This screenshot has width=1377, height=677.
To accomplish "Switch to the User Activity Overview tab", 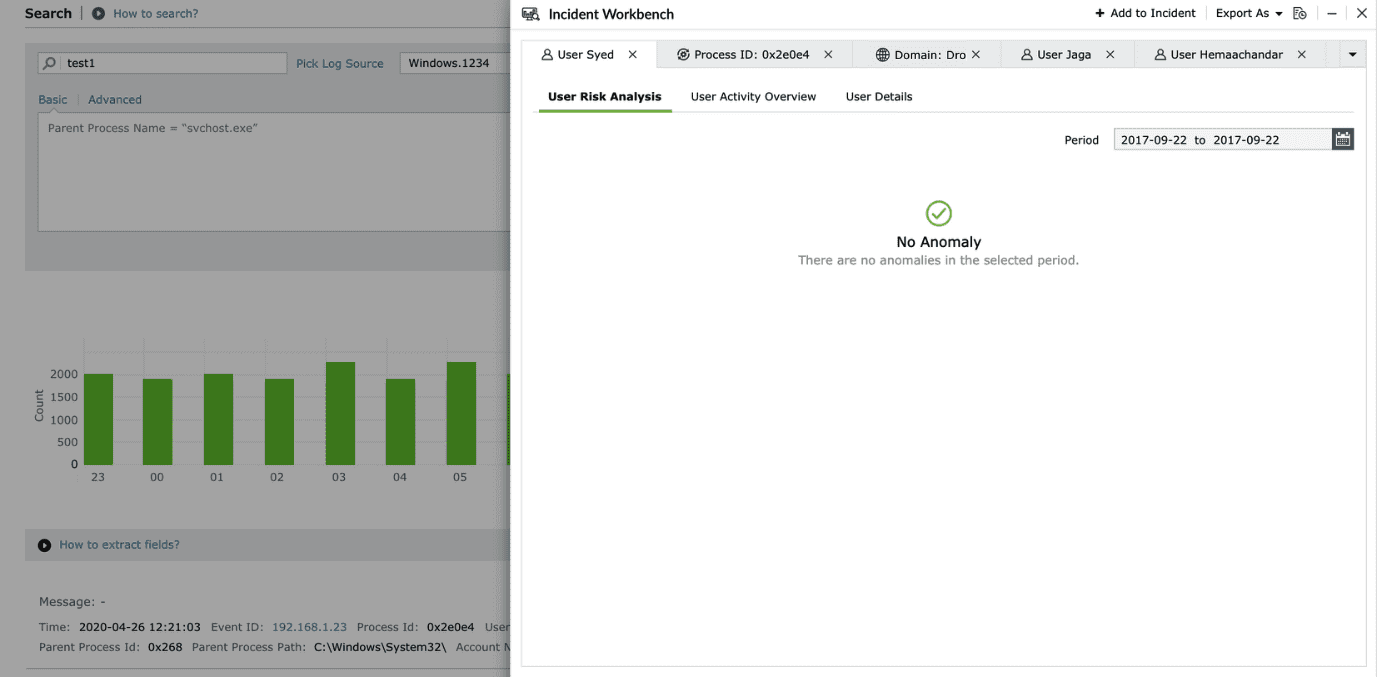I will tap(753, 96).
